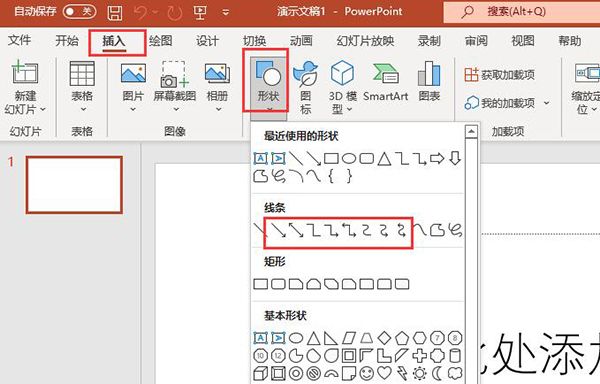Select pentagon in 基本形状 section
This screenshot has height=384, width=600.
point(402,338)
